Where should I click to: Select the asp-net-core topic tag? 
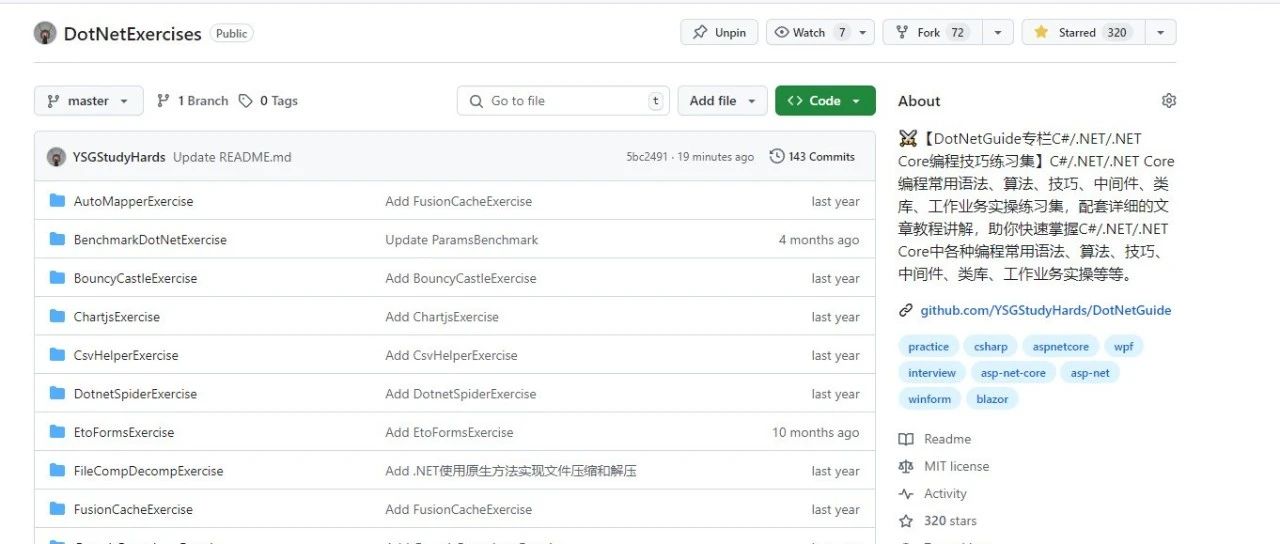click(1013, 373)
